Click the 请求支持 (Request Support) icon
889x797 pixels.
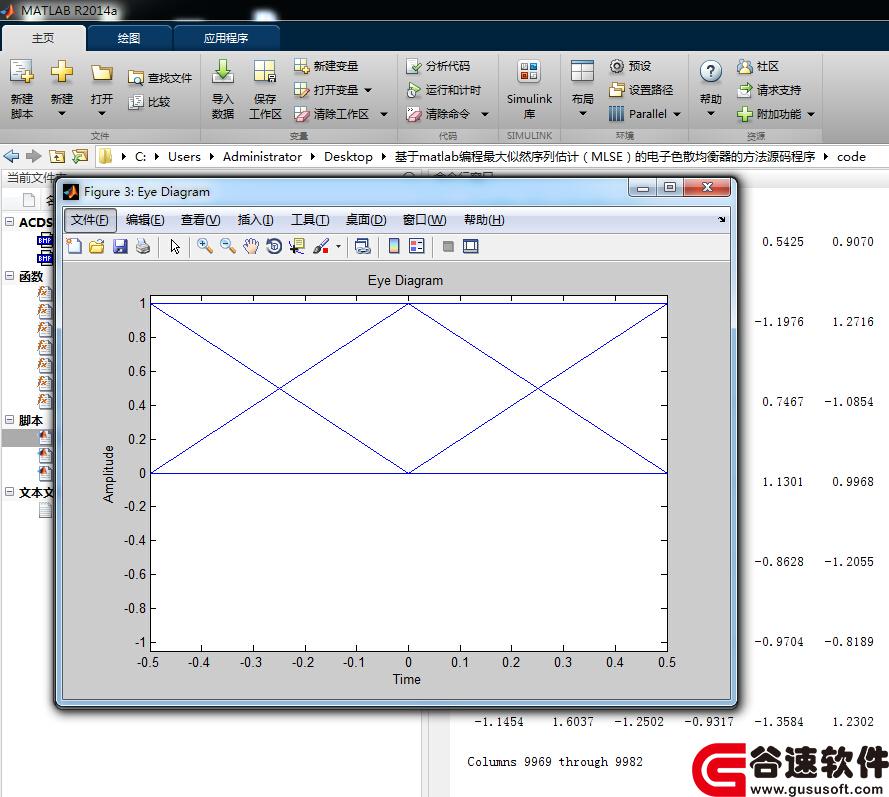click(744, 90)
